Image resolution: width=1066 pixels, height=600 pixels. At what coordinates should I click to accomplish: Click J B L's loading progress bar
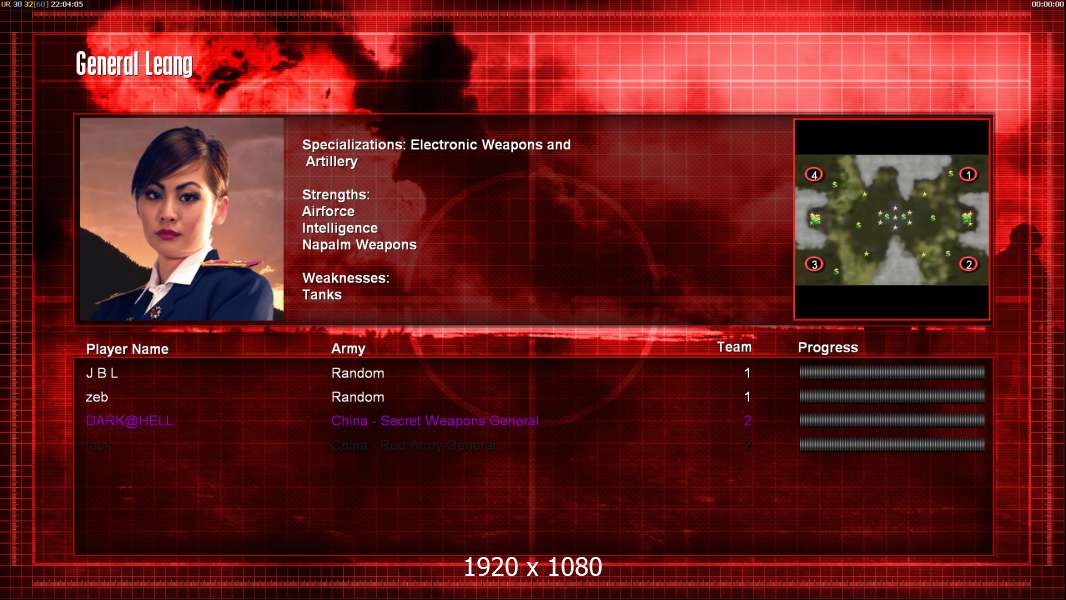pyautogui.click(x=892, y=372)
